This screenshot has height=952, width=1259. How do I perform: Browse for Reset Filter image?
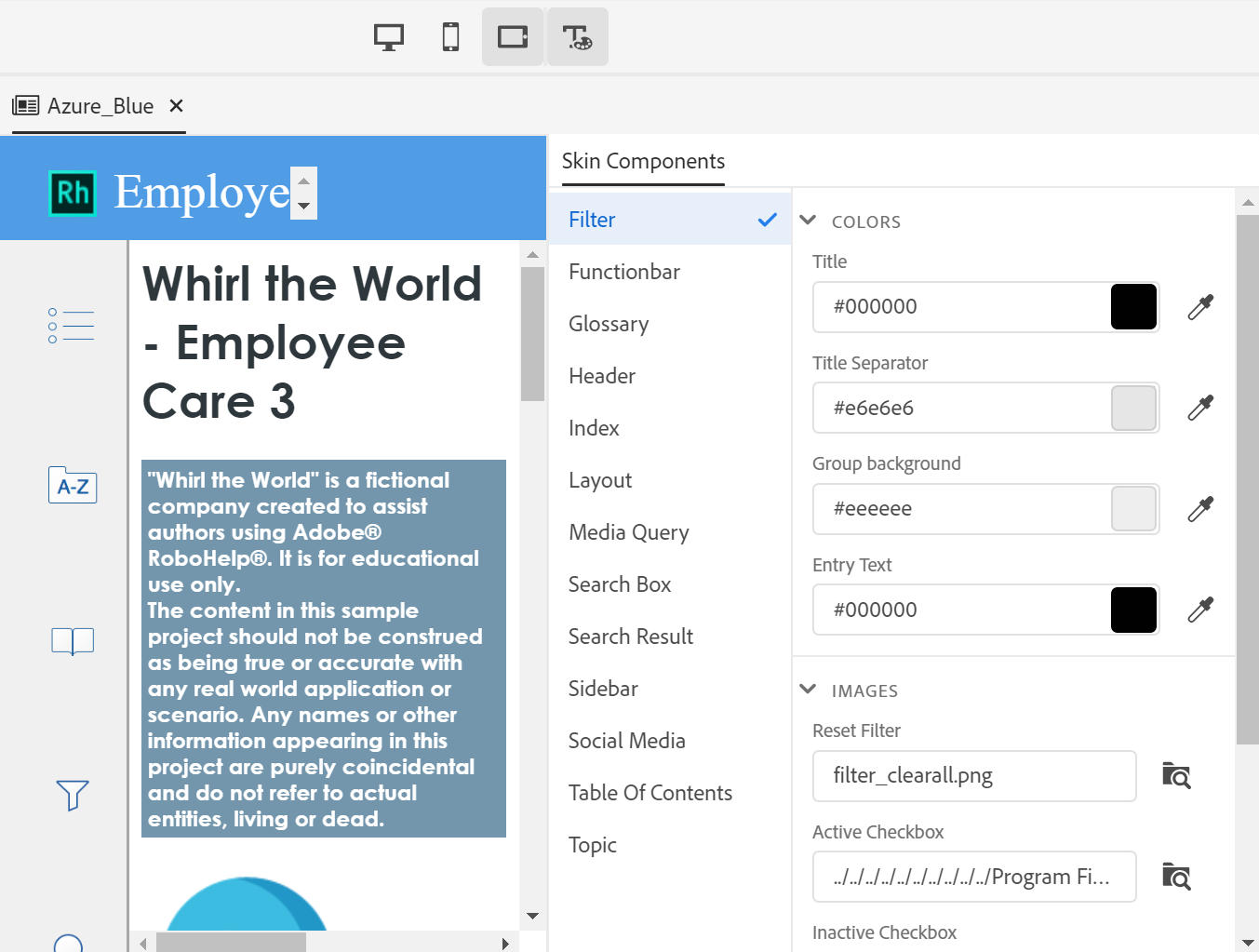[1176, 776]
